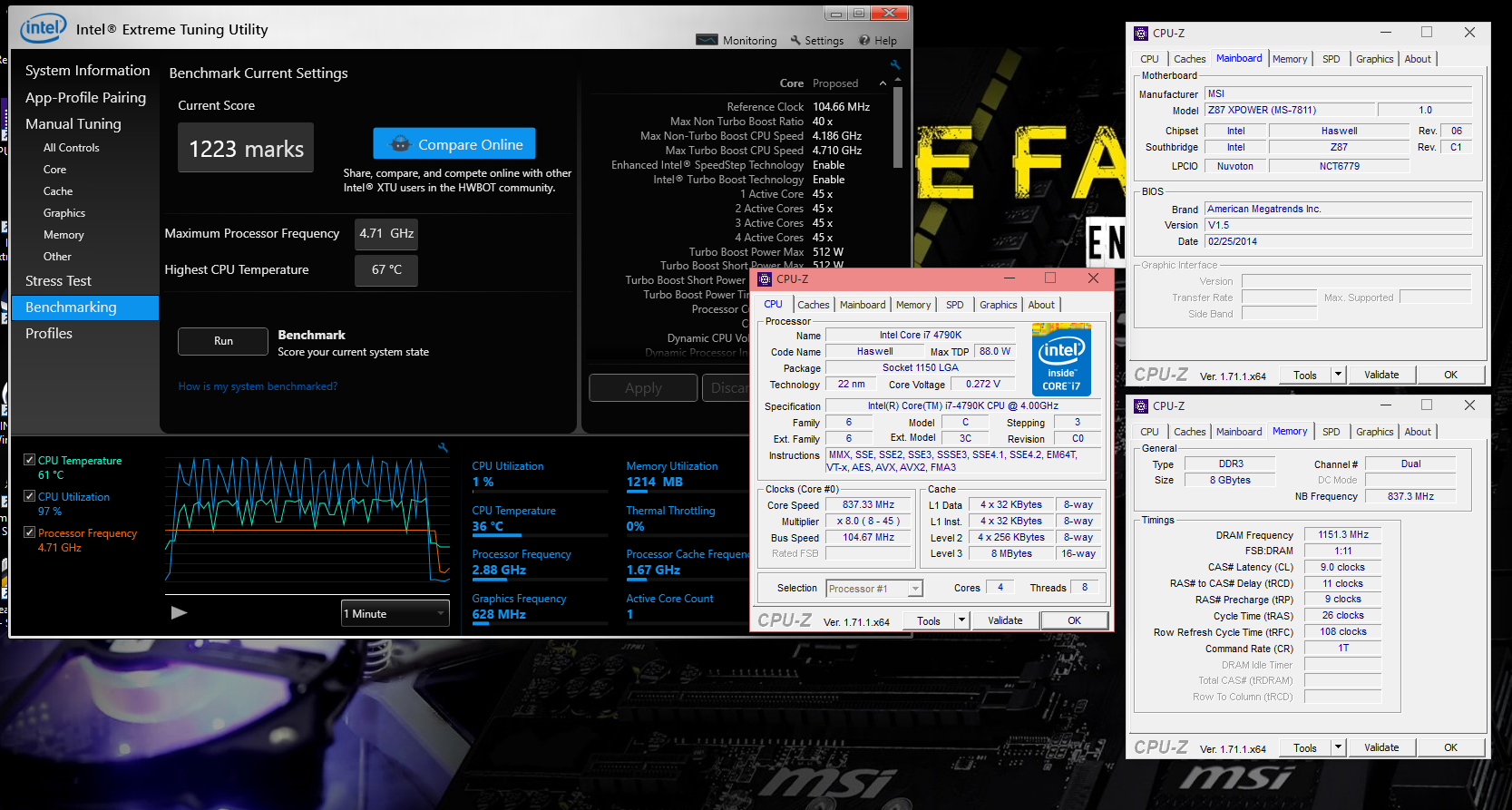This screenshot has height=810, width=1512.
Task: Switch to Mainboard tab in CPU-Z CPU window
Action: tap(863, 305)
